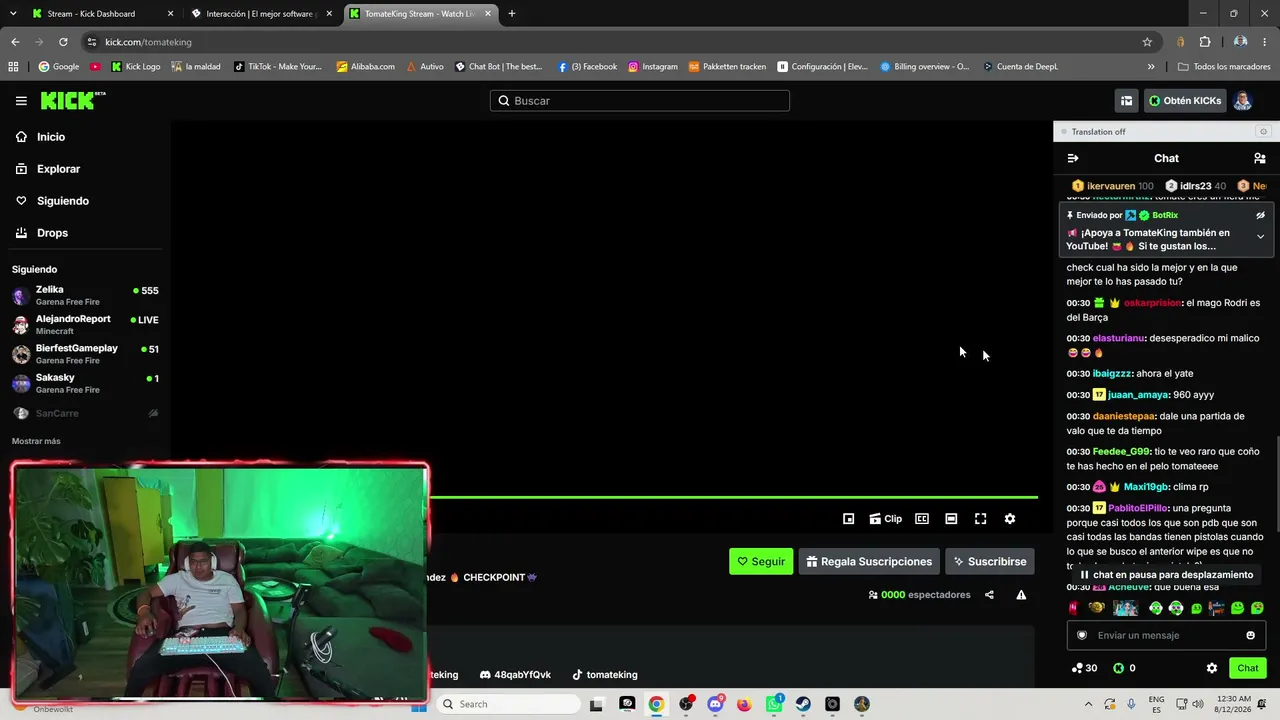
Task: Click the Obtén KICKs button
Action: tap(1185, 101)
